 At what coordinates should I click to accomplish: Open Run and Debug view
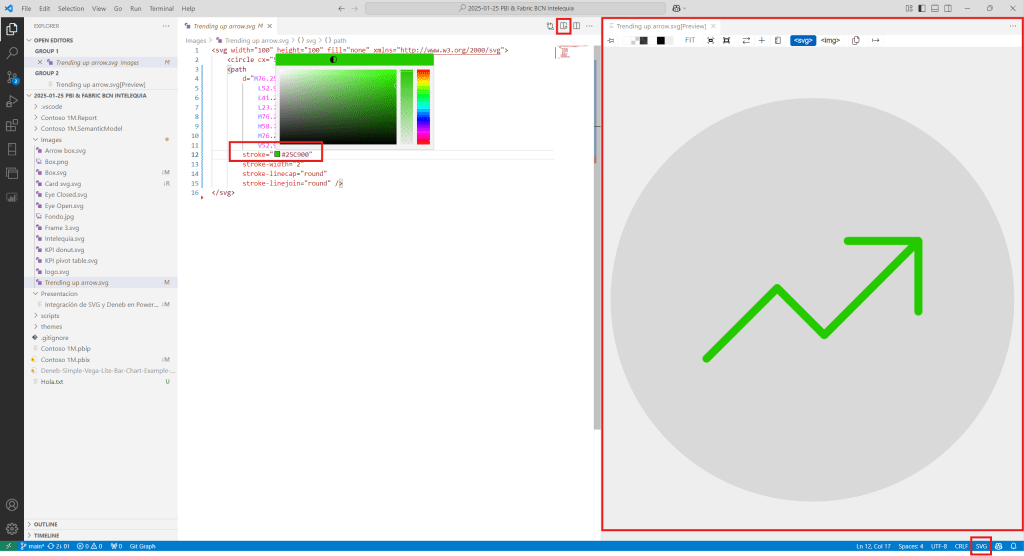(12, 100)
